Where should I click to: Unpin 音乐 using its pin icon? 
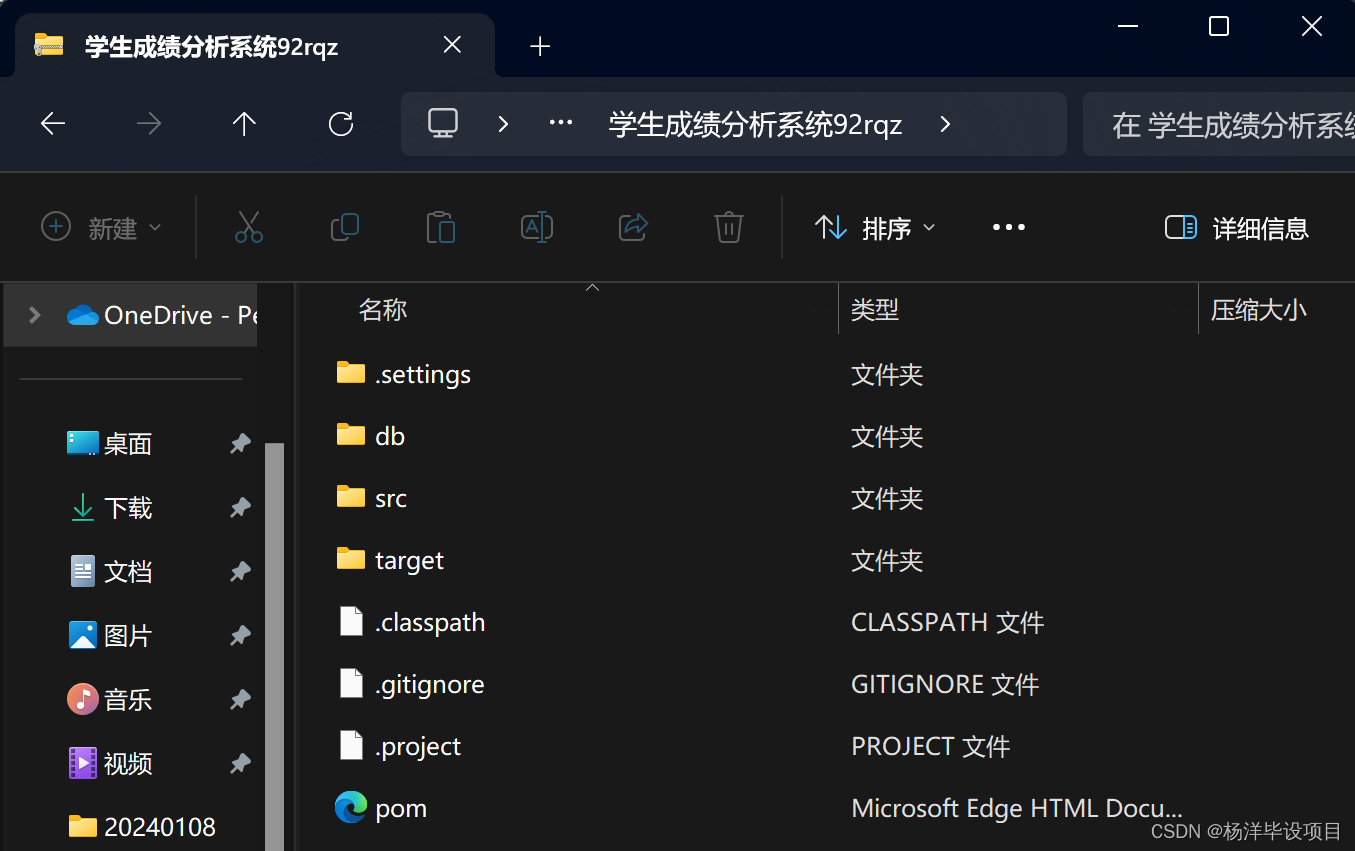(240, 700)
